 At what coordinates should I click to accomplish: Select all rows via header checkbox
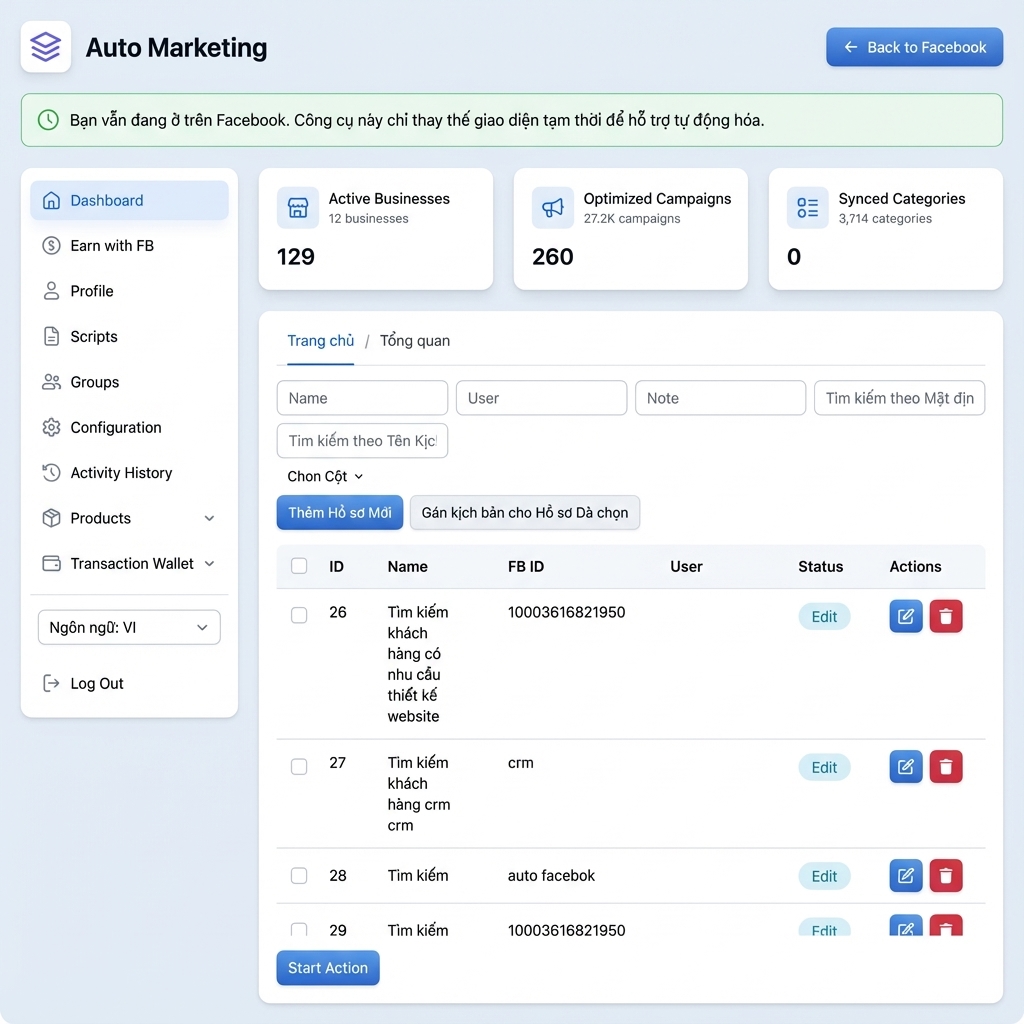click(x=298, y=565)
